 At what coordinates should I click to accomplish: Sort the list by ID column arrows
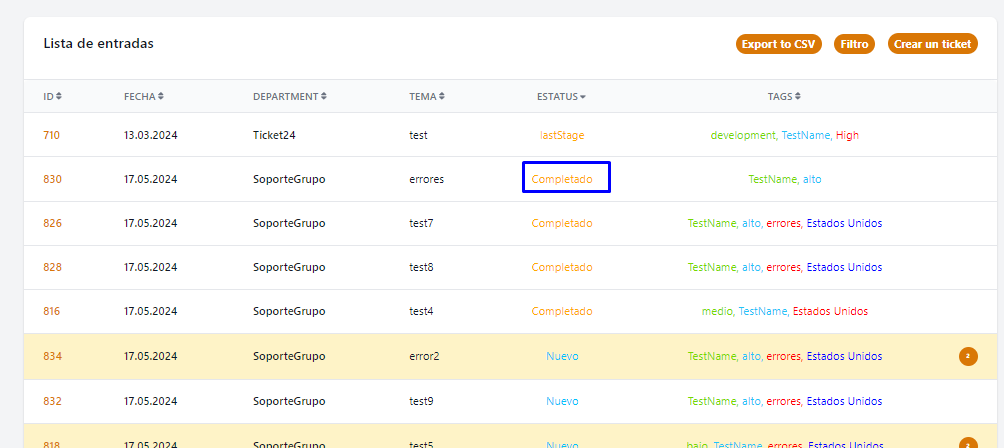[x=59, y=97]
